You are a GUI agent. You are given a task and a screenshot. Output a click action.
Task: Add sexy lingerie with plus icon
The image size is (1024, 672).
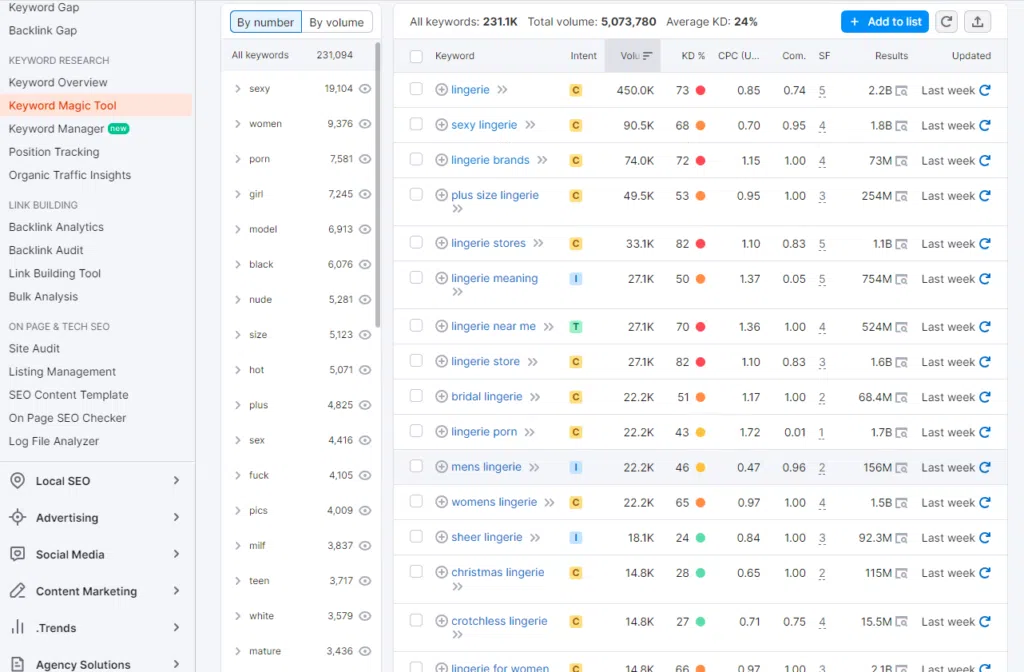441,125
